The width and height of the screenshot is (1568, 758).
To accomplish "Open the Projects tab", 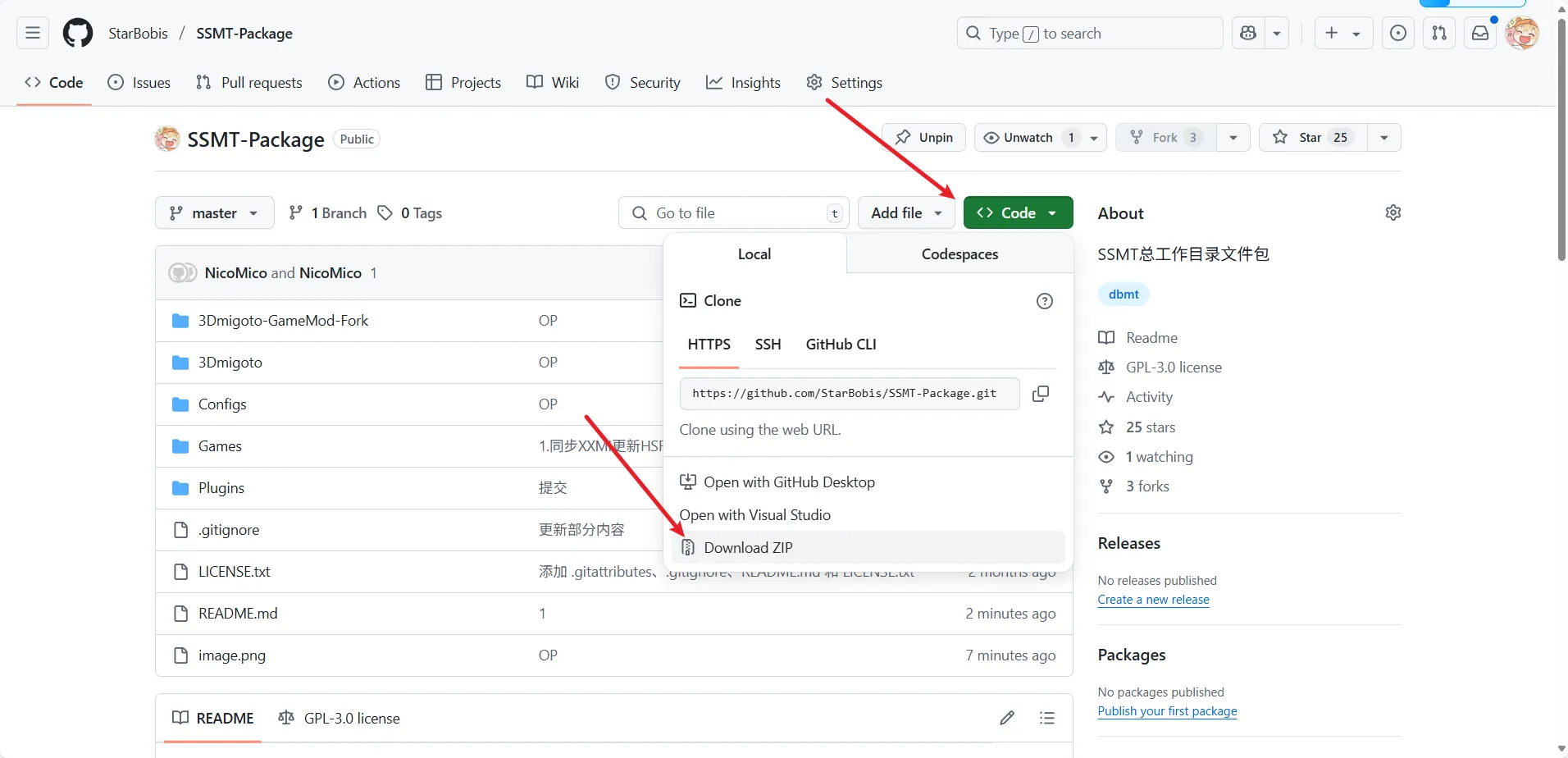I will click(x=463, y=82).
